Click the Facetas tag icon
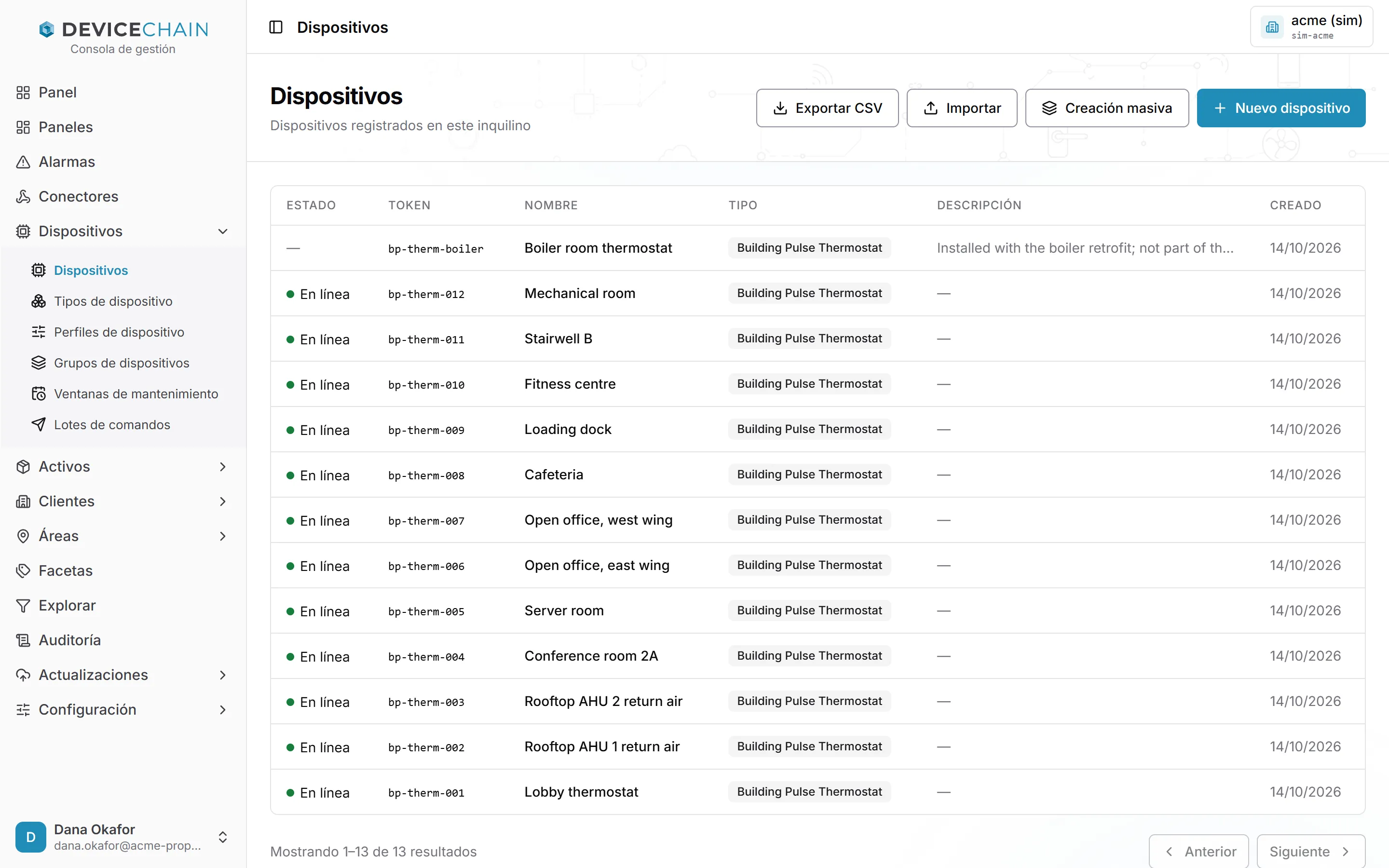 (x=23, y=570)
